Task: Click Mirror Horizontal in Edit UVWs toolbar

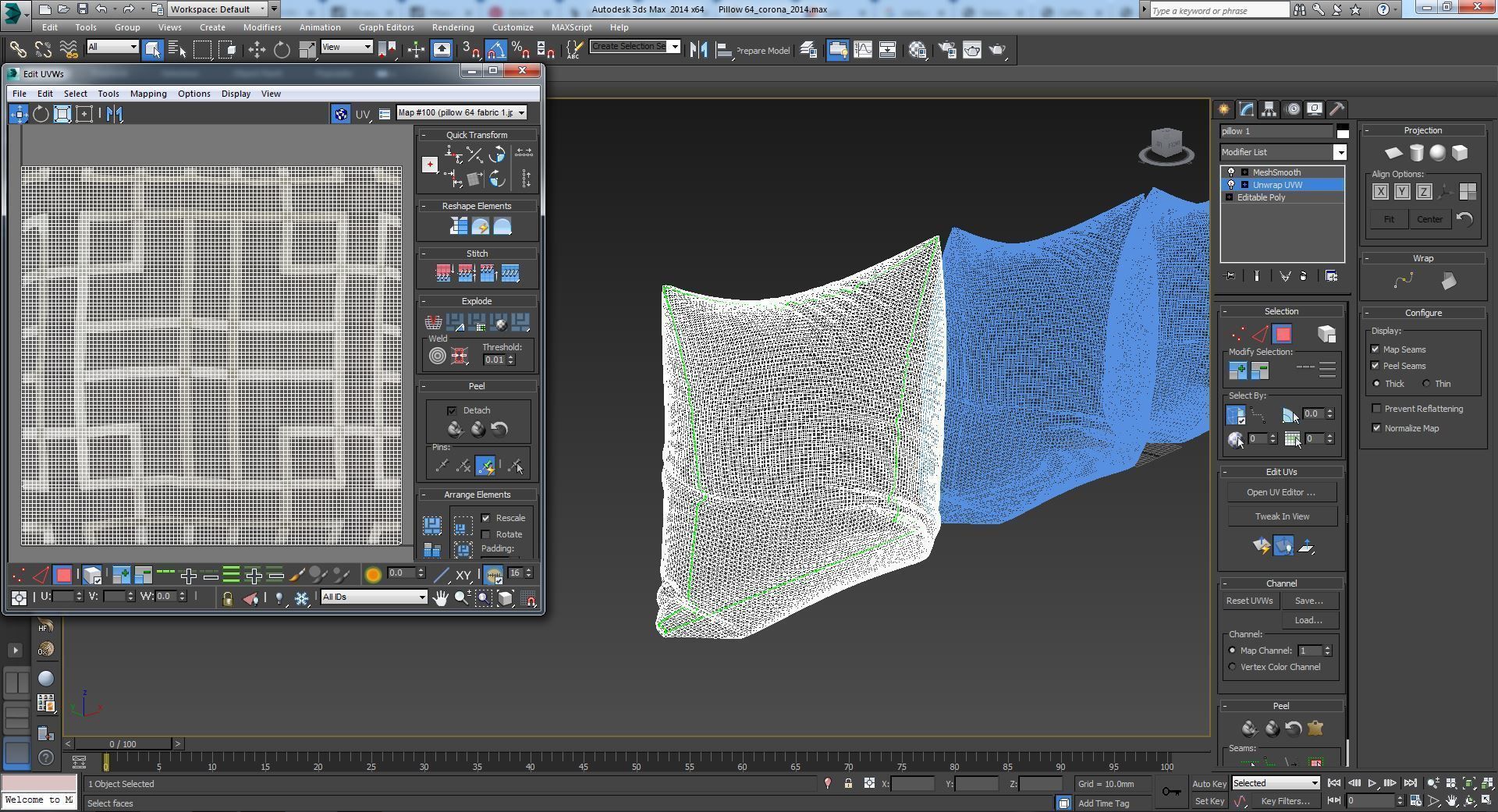Action: click(x=115, y=114)
